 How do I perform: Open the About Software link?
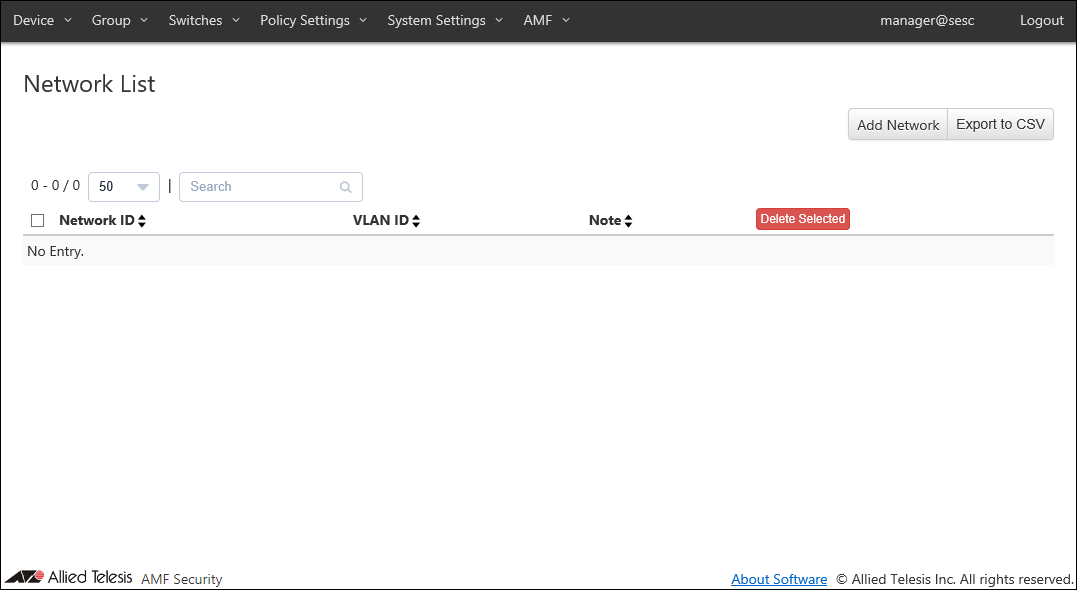[779, 579]
